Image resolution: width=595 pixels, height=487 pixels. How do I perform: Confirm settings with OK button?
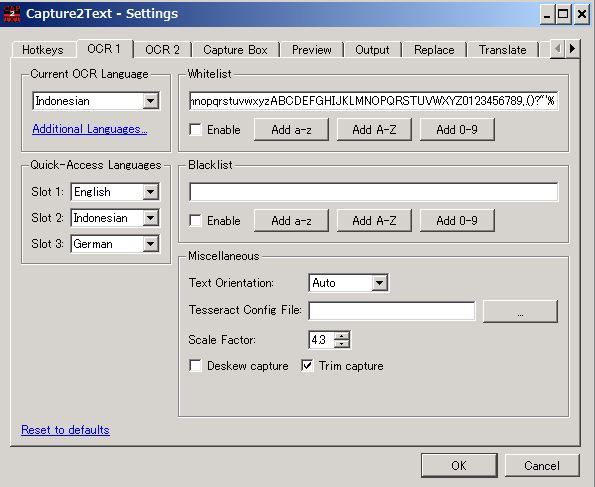tap(459, 465)
